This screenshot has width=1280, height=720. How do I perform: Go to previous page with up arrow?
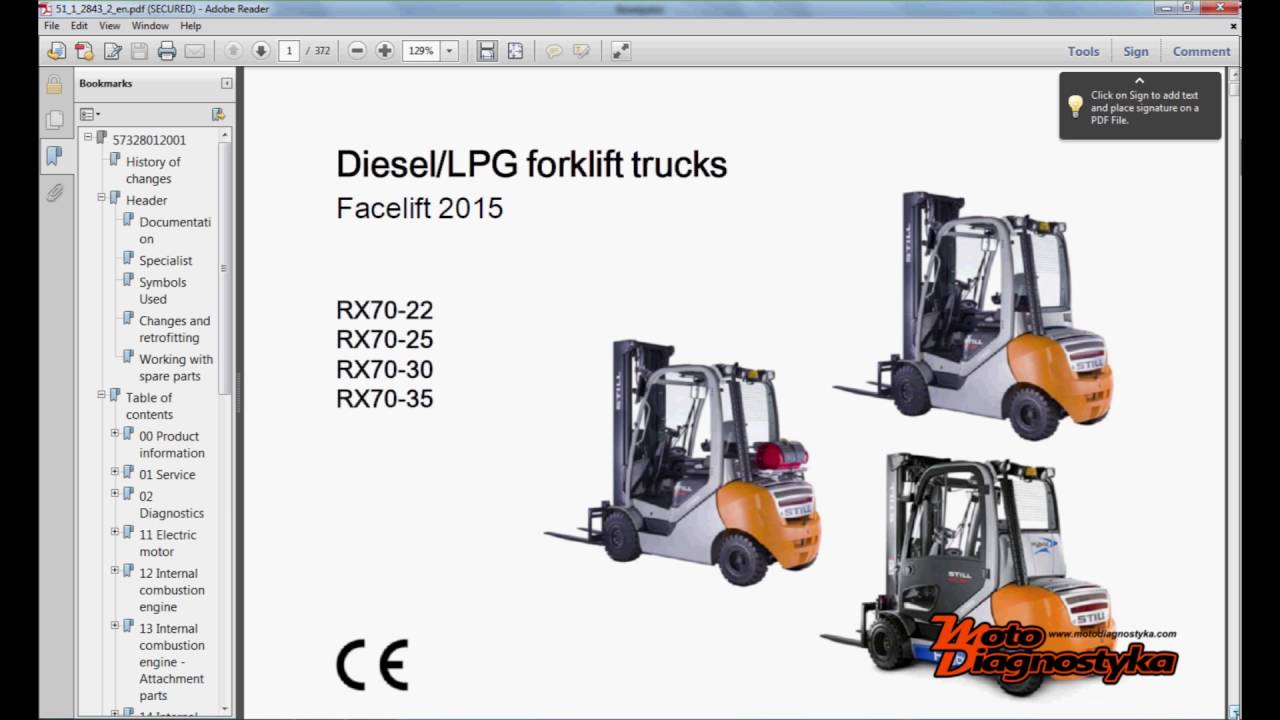[233, 51]
